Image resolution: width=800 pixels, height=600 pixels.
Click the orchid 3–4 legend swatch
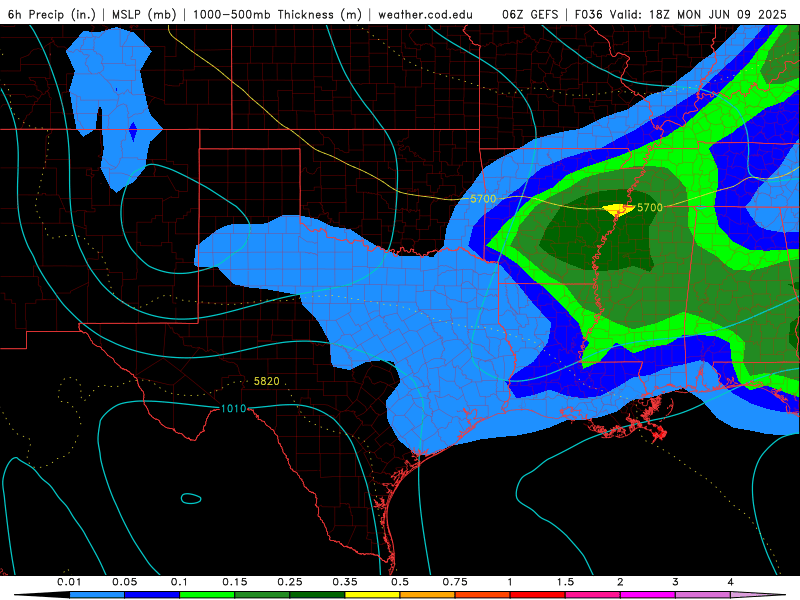[x=703, y=595]
